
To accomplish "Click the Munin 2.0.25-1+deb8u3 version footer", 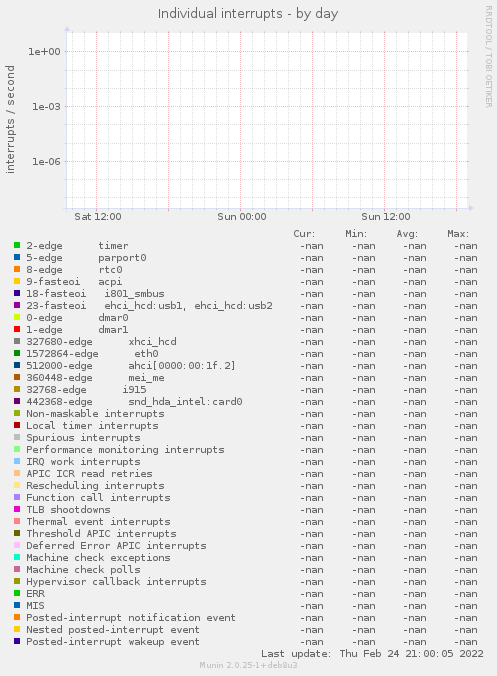I will click(x=248, y=665).
